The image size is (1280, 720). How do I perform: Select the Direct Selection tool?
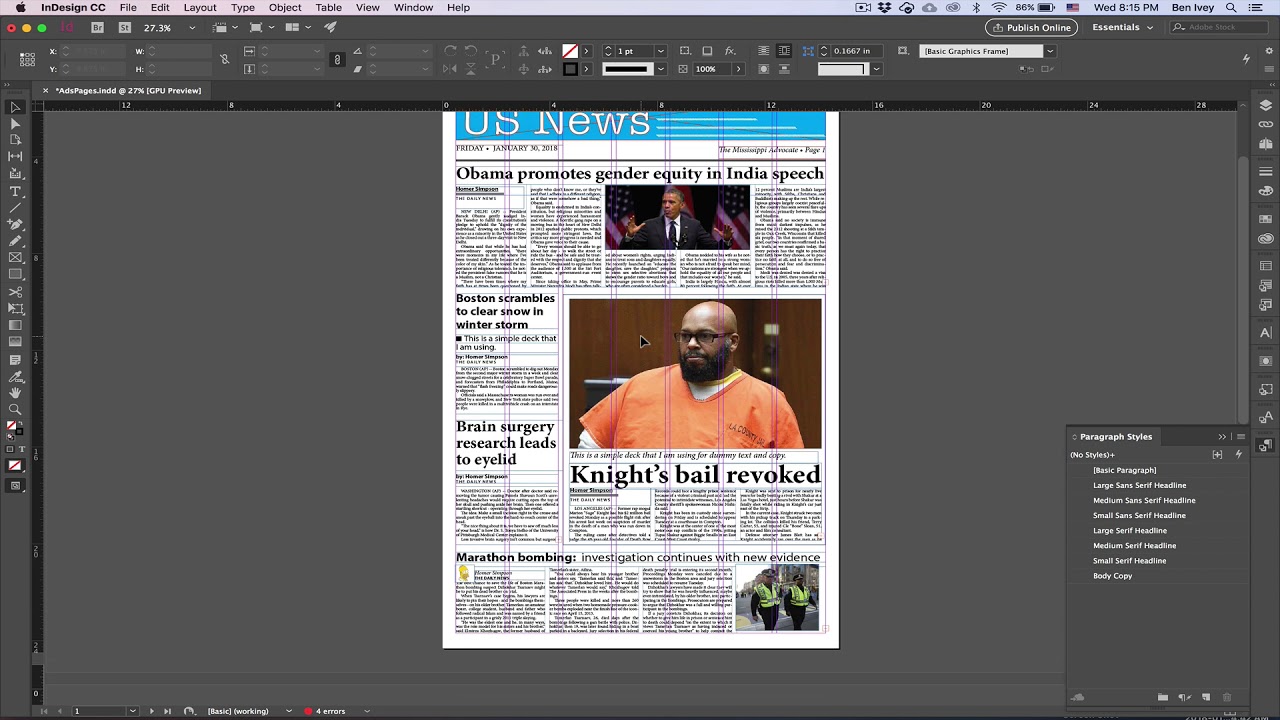[x=15, y=124]
